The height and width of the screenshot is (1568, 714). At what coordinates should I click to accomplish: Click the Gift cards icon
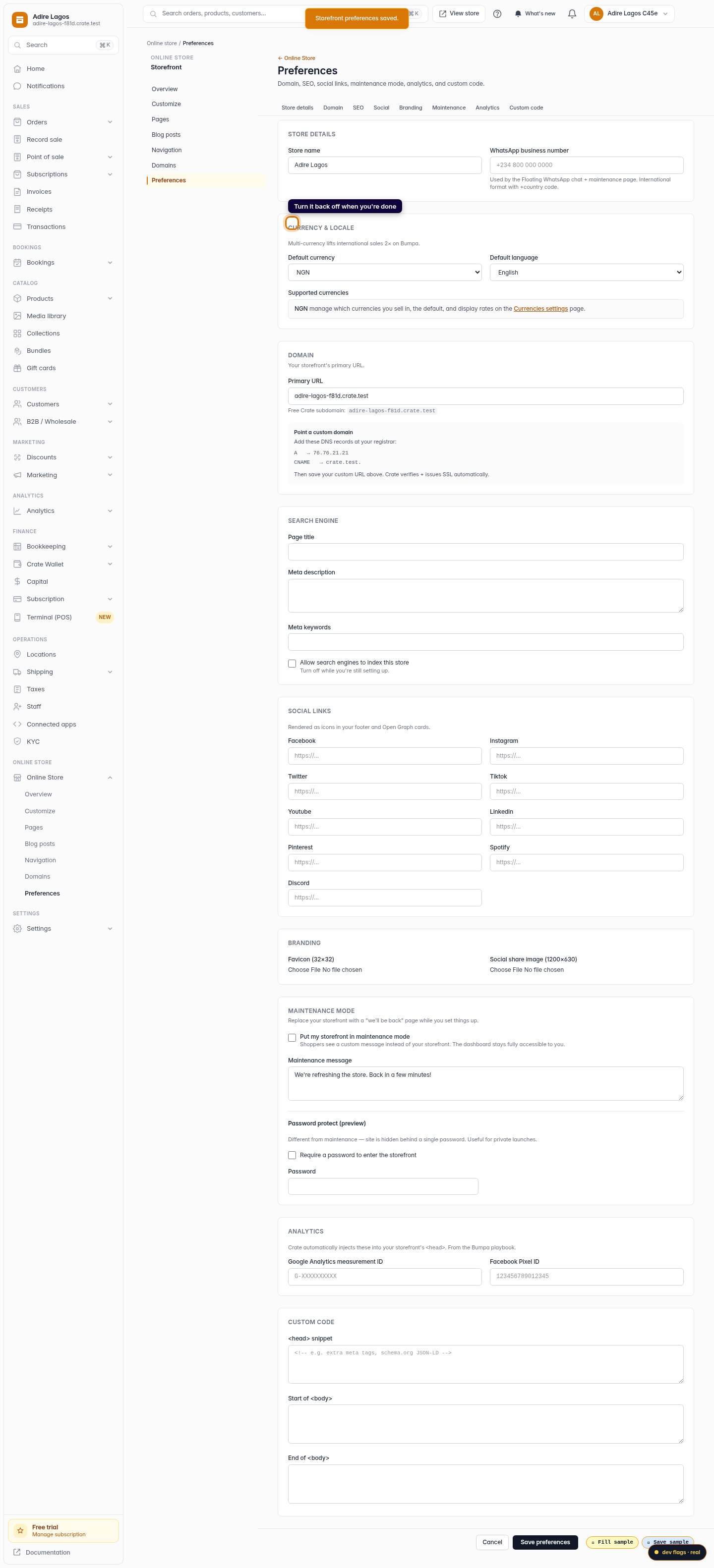point(17,368)
